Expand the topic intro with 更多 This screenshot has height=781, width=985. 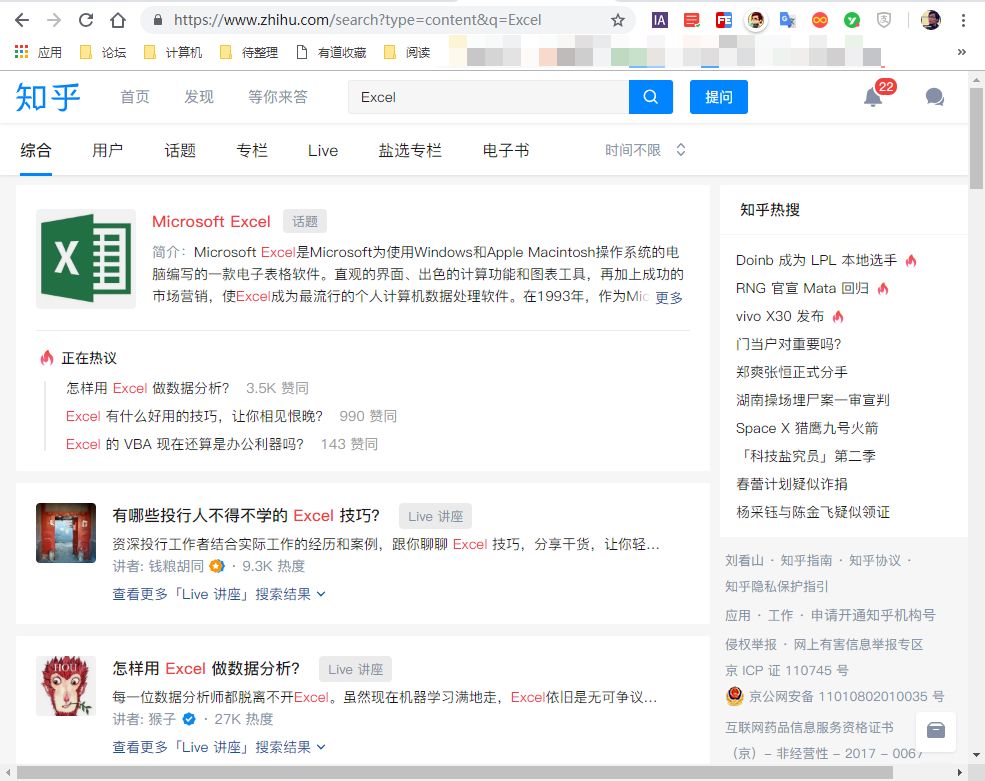tap(669, 297)
